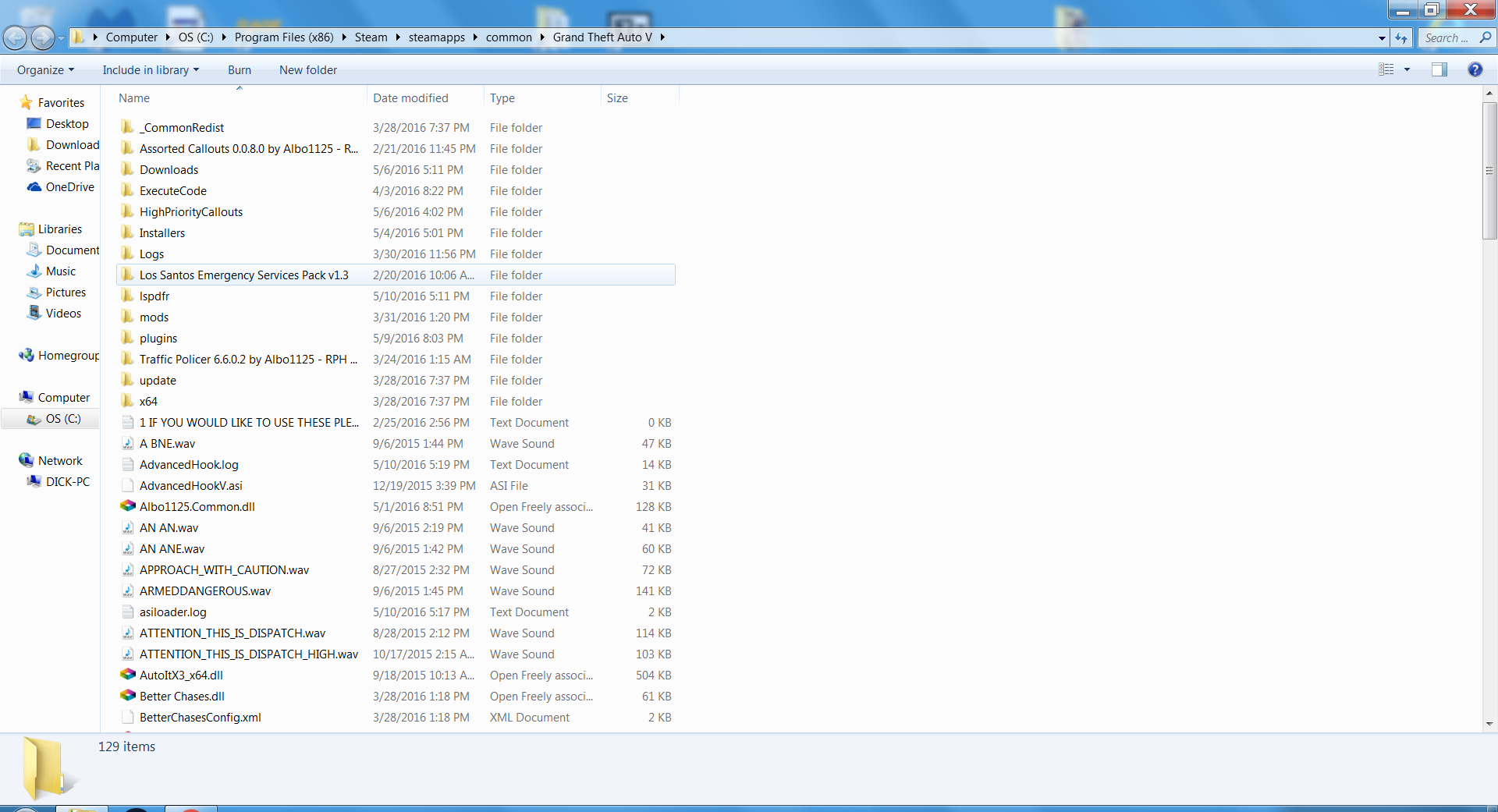Create a New folder

click(x=308, y=69)
